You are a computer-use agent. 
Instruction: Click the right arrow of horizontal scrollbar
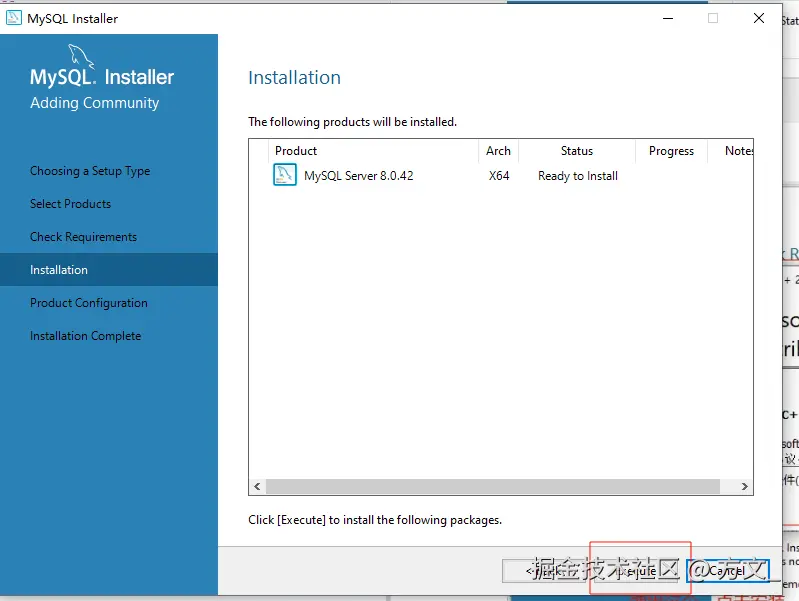[744, 486]
